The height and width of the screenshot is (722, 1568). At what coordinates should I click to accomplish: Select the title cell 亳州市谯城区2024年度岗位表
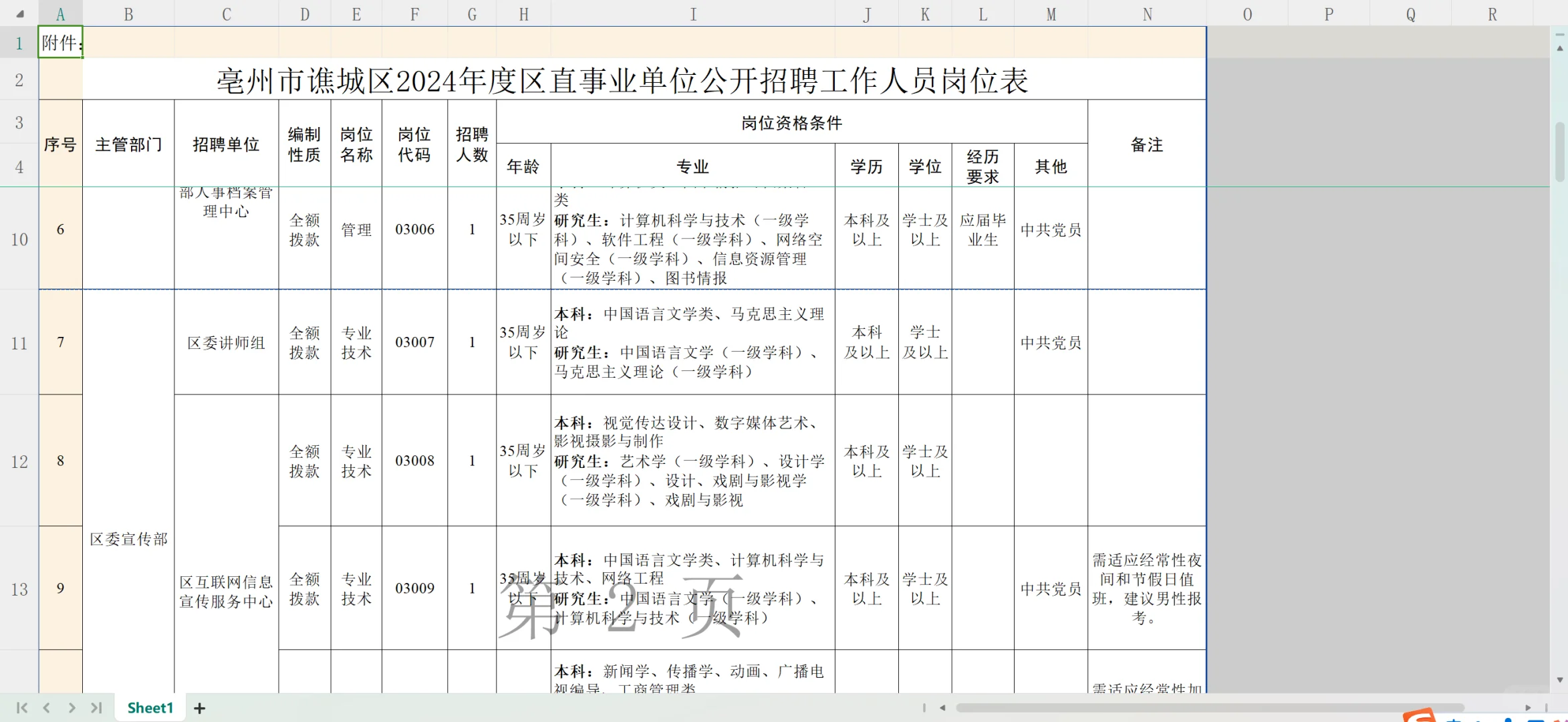(x=622, y=80)
